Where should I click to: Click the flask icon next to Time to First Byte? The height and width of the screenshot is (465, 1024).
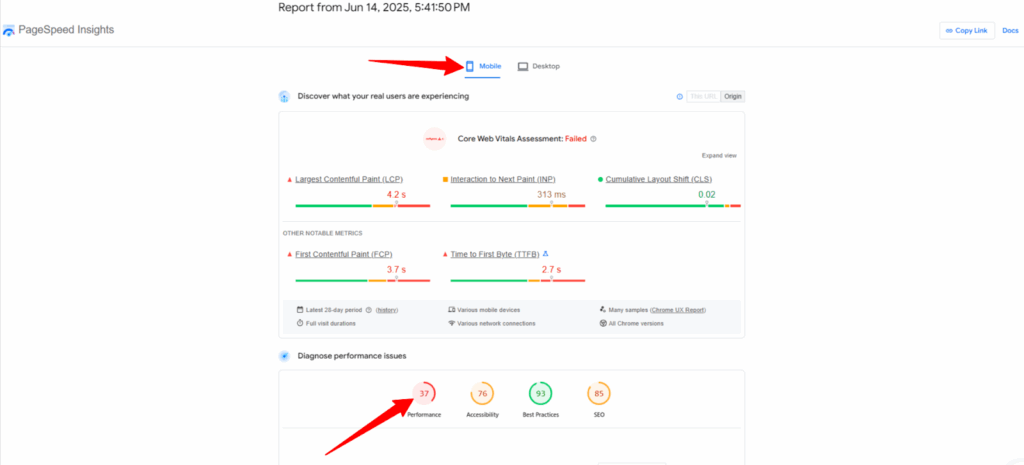[x=546, y=254]
